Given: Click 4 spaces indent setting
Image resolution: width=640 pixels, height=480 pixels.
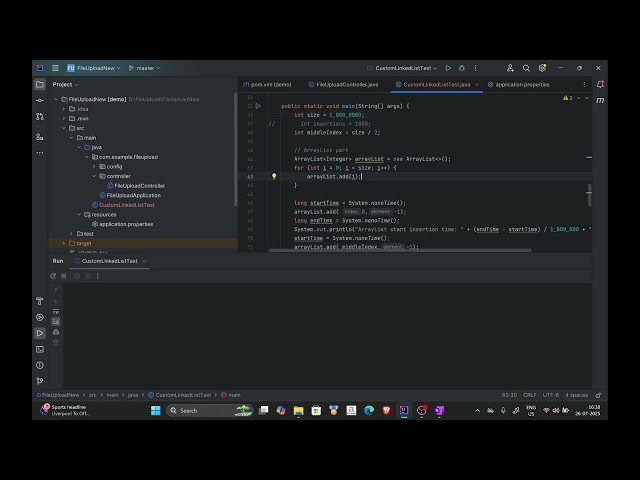Looking at the screenshot, I should click(x=576, y=395).
